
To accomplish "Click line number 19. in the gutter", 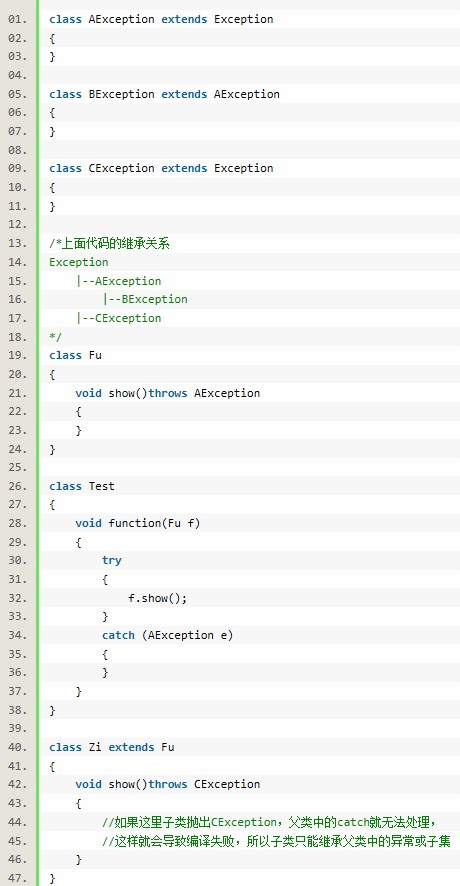I will click(x=18, y=355).
